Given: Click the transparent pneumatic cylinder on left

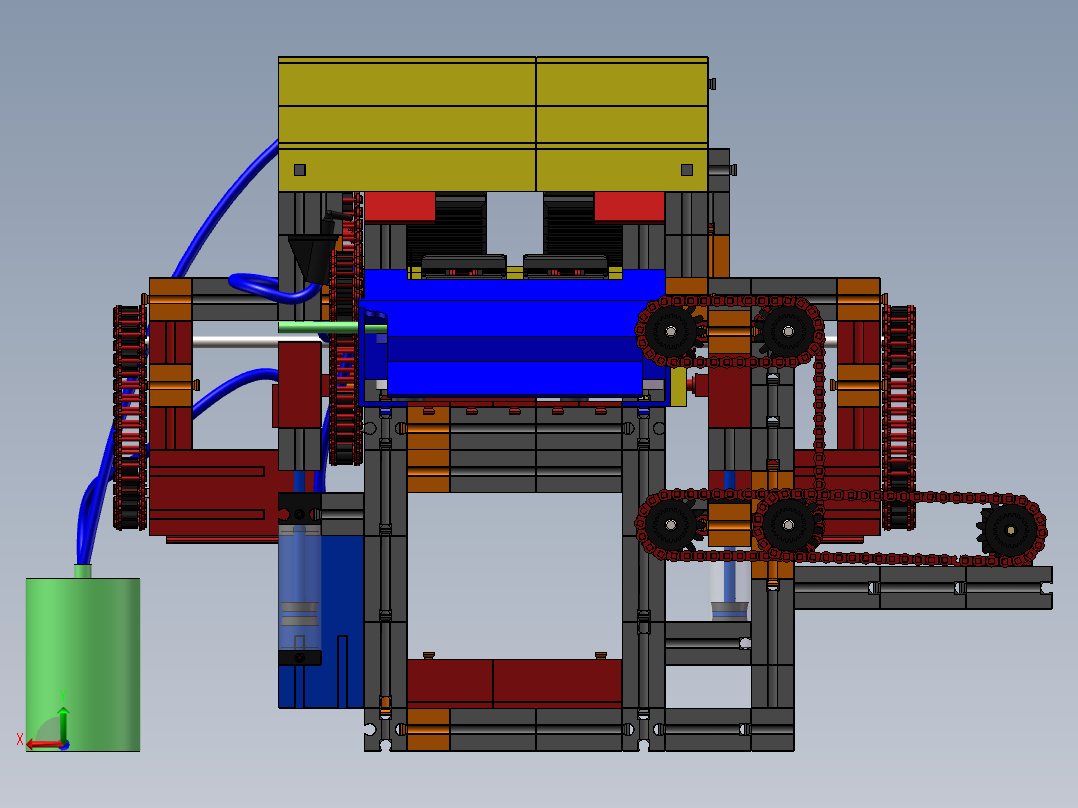Looking at the screenshot, I should point(299,586).
